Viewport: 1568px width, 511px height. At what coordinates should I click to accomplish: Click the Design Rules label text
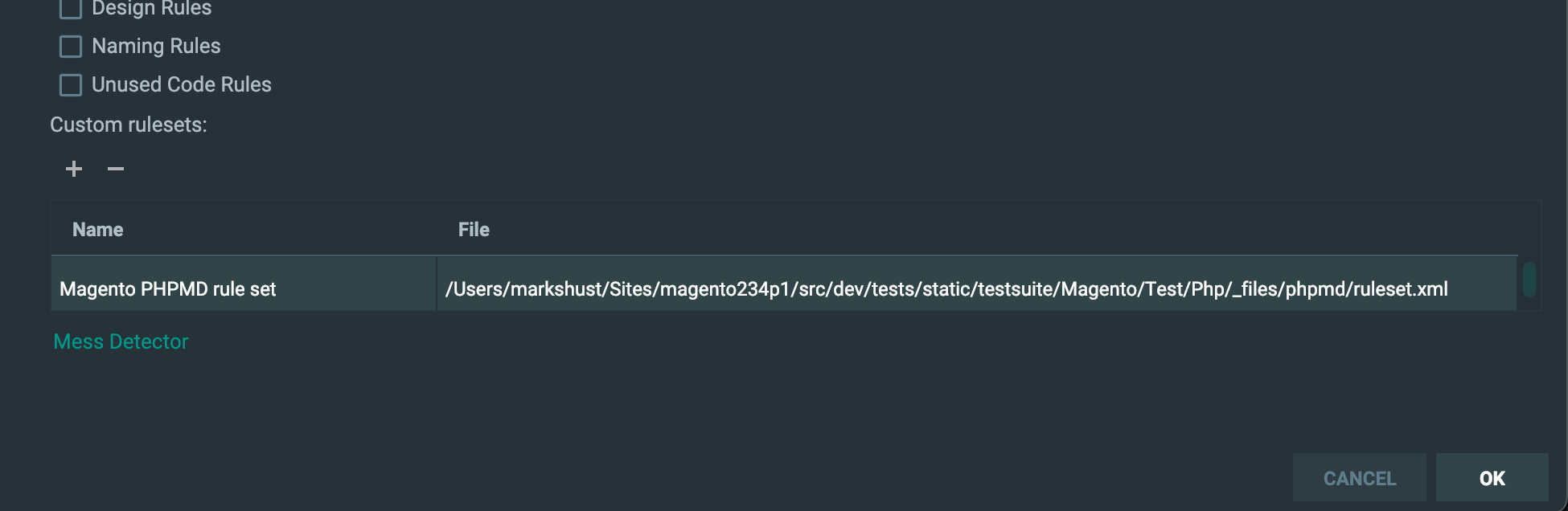[x=152, y=8]
